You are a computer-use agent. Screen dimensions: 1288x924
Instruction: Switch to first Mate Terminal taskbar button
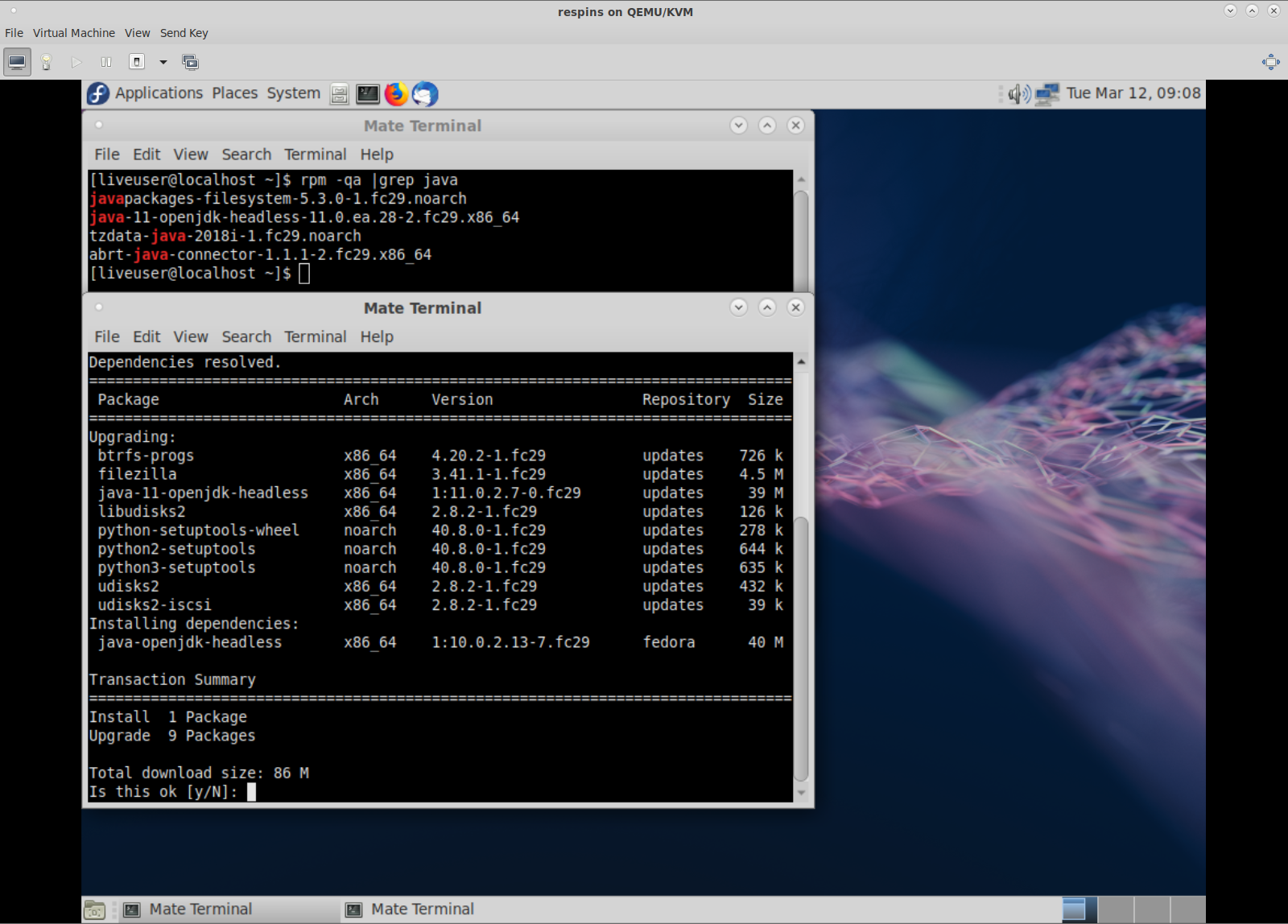(228, 910)
